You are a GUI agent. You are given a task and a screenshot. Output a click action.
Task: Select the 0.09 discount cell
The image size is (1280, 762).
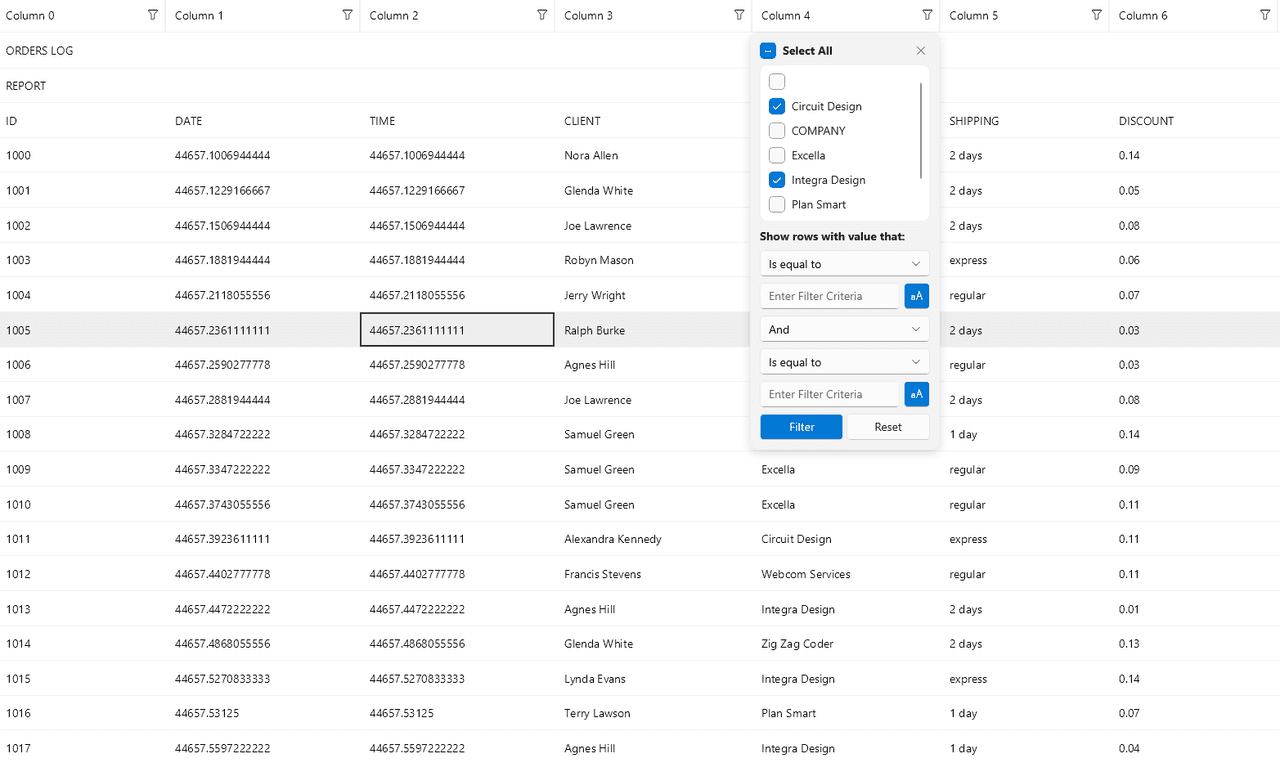(1195, 469)
